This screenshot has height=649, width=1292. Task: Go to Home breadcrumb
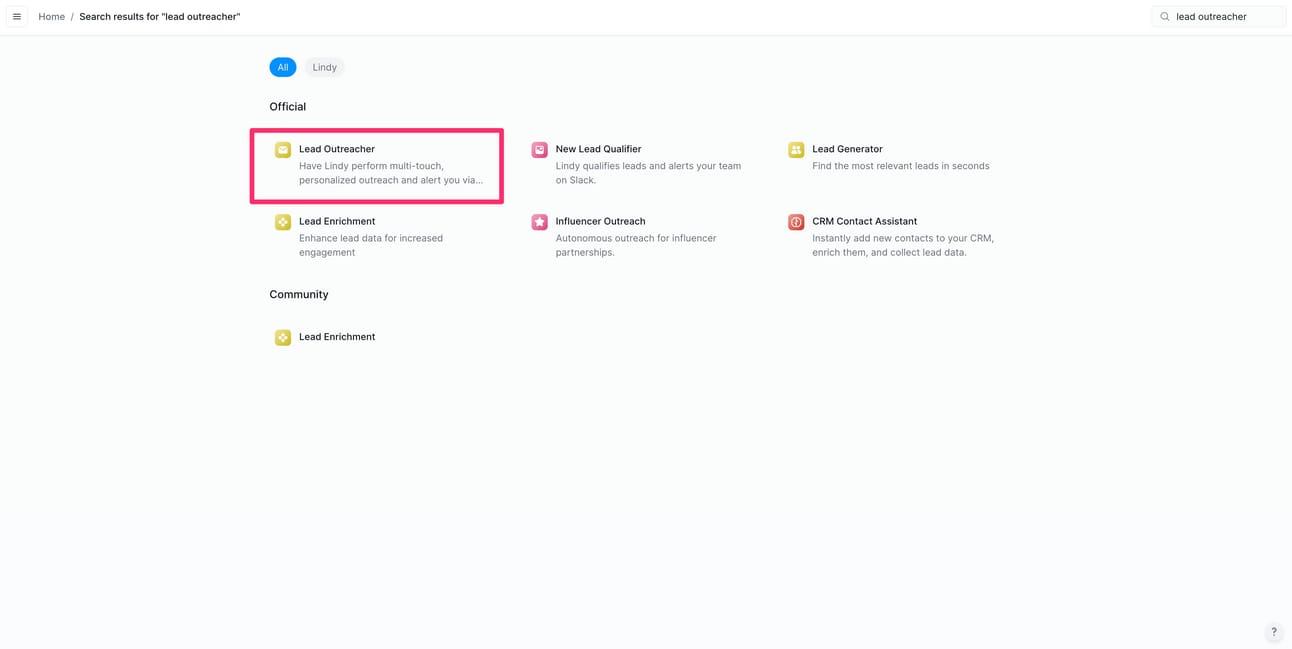51,16
